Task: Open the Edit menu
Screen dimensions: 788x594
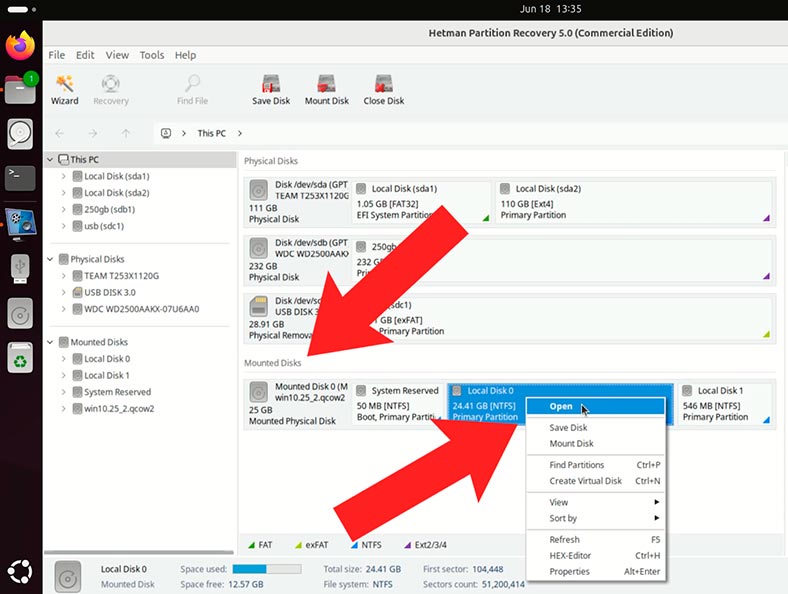Action: (x=85, y=55)
